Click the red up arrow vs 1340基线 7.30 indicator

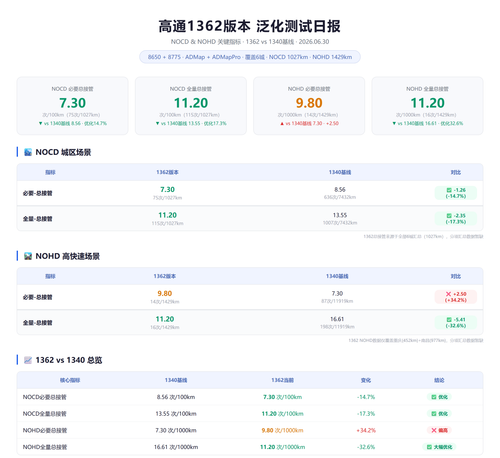tap(309, 123)
